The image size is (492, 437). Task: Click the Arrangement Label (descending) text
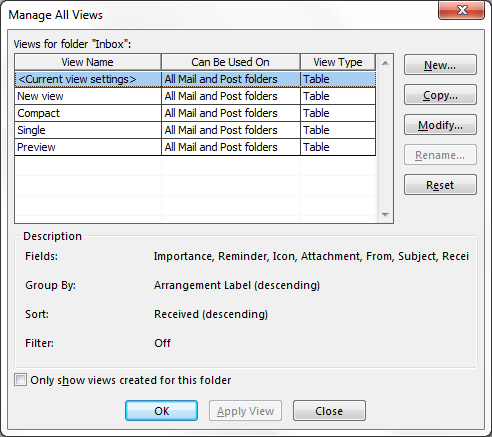pos(237,285)
